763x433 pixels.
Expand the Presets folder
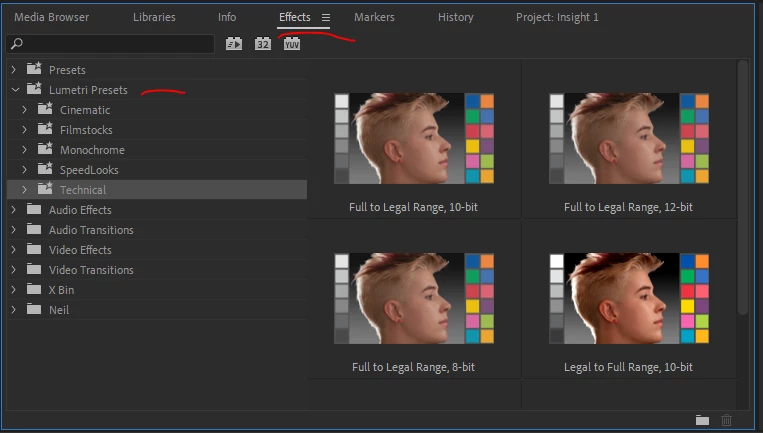tap(14, 70)
